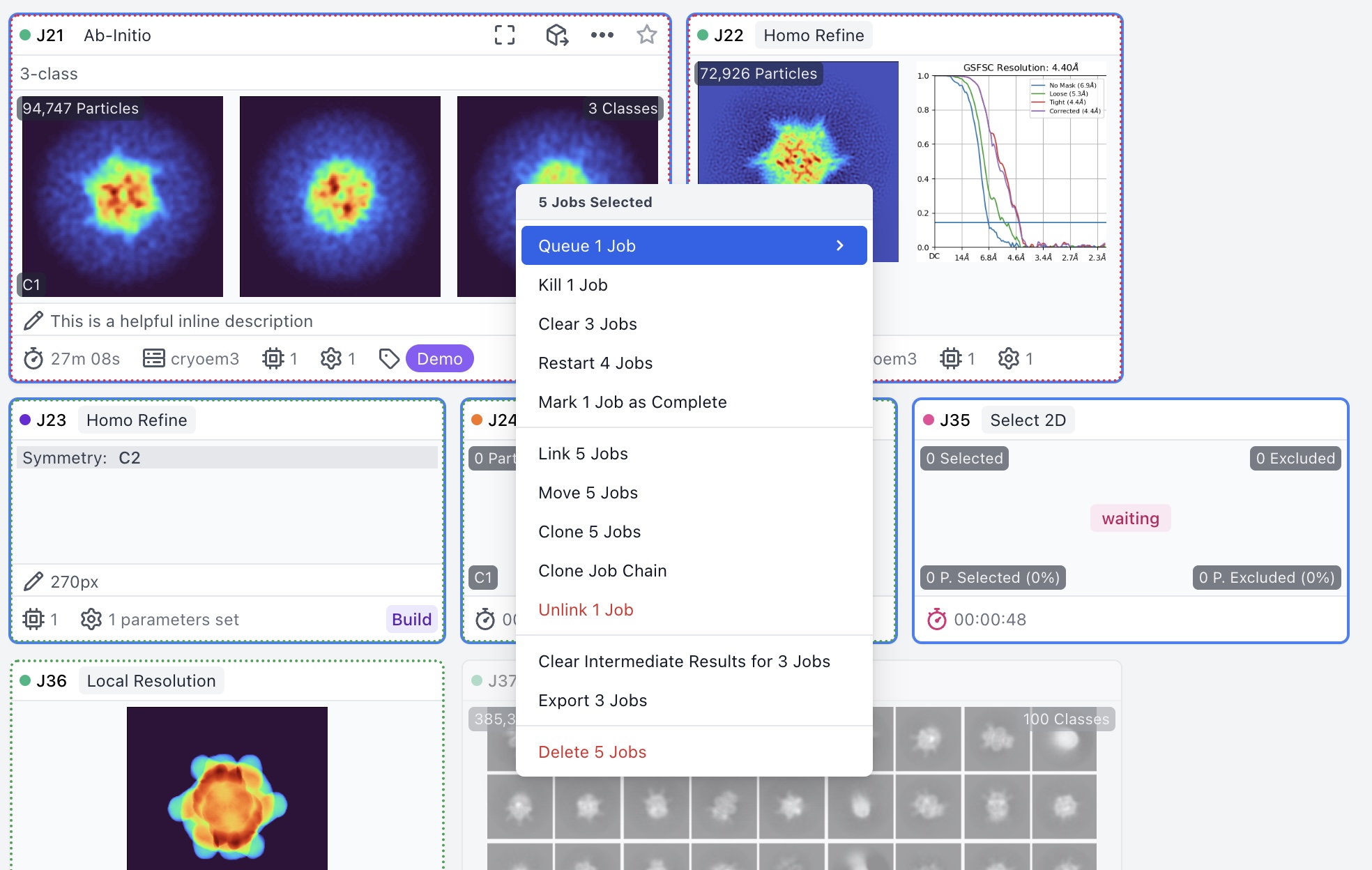Viewport: 1372px width, 870px height.
Task: Expand the Queue 1 Job submenu arrow
Action: tap(840, 246)
